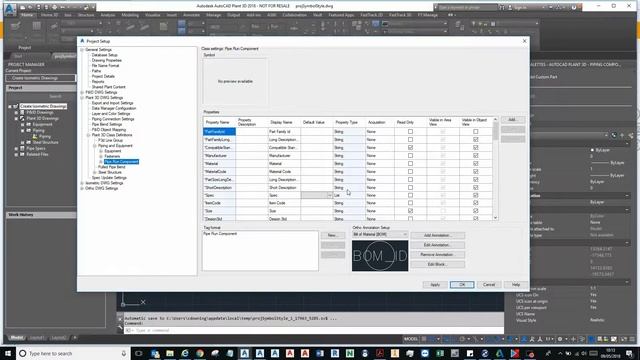Toggle Read Only for PartFamilyId row
Viewport: 640px width, 360px height.
pyautogui.click(x=410, y=132)
